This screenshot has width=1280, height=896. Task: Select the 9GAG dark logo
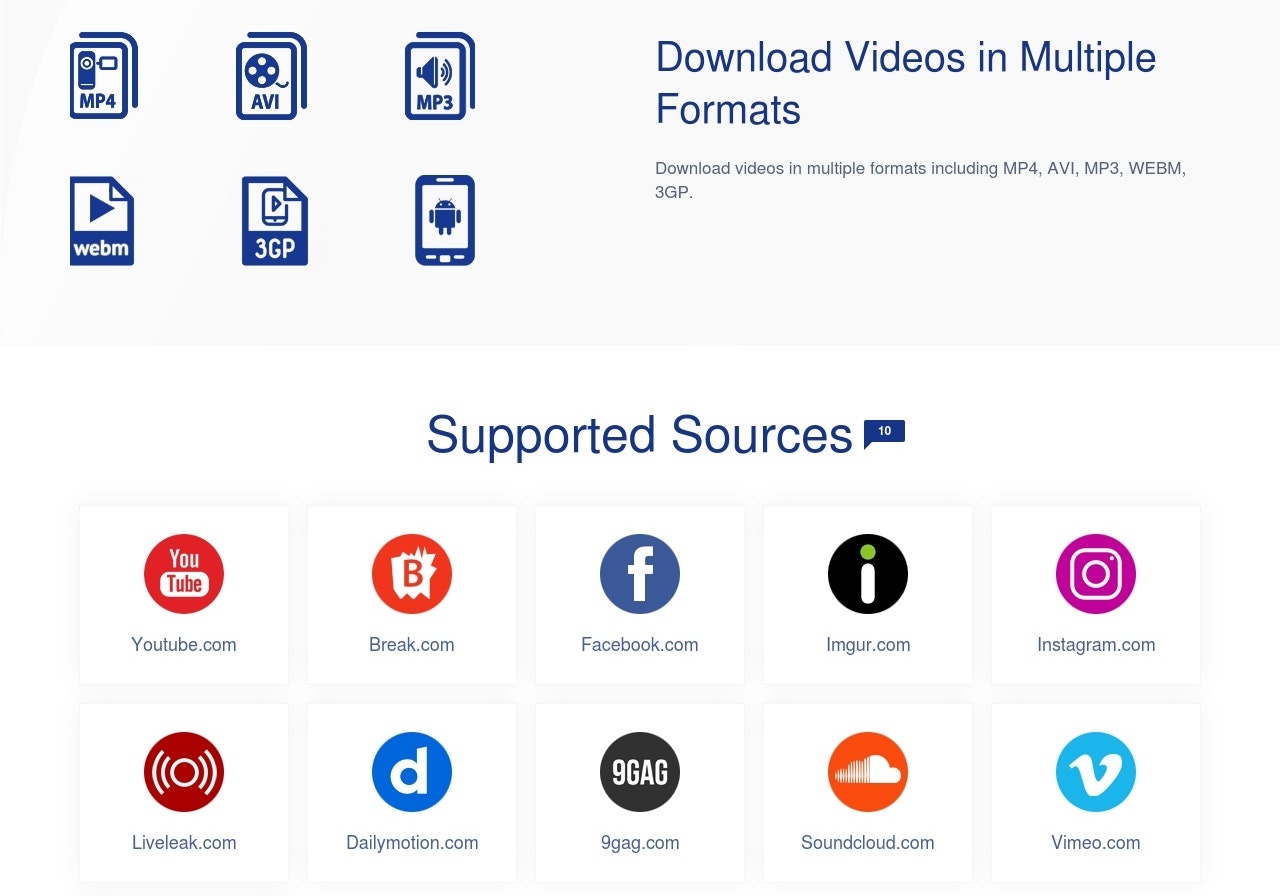640,772
